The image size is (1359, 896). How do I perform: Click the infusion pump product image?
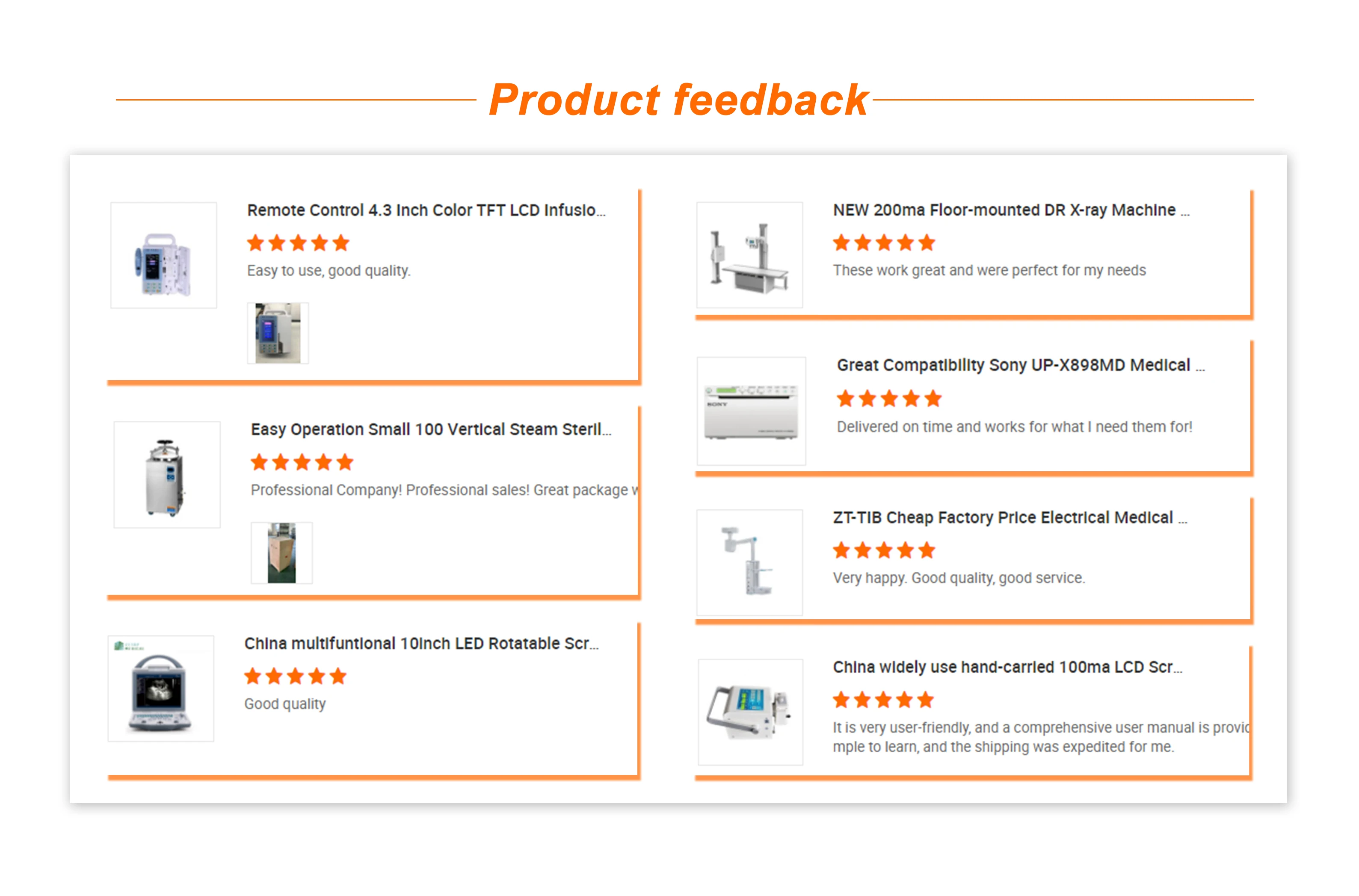[163, 255]
